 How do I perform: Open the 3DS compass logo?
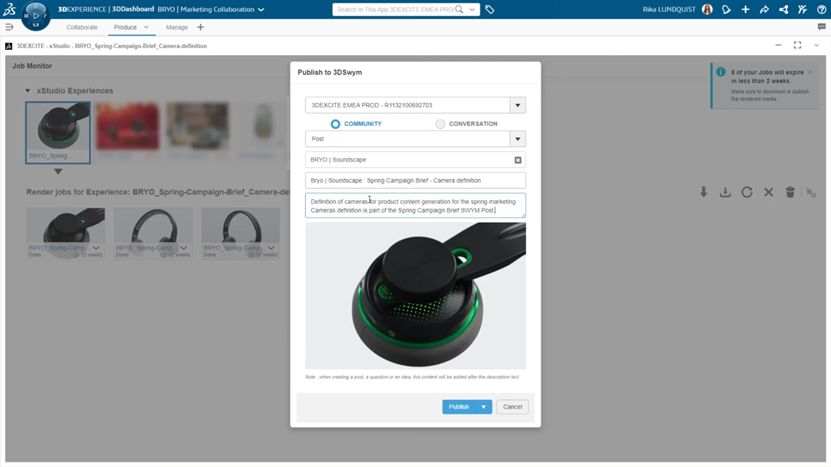10,9
